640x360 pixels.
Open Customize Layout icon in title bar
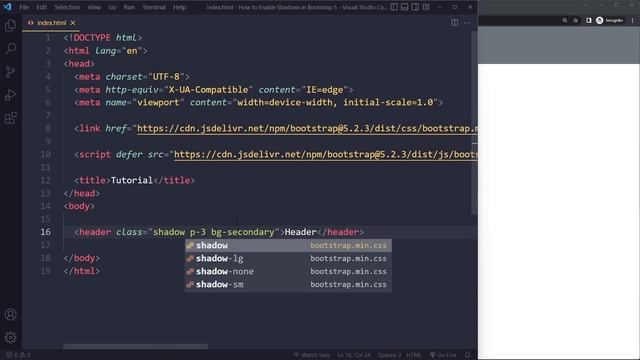tap(426, 7)
